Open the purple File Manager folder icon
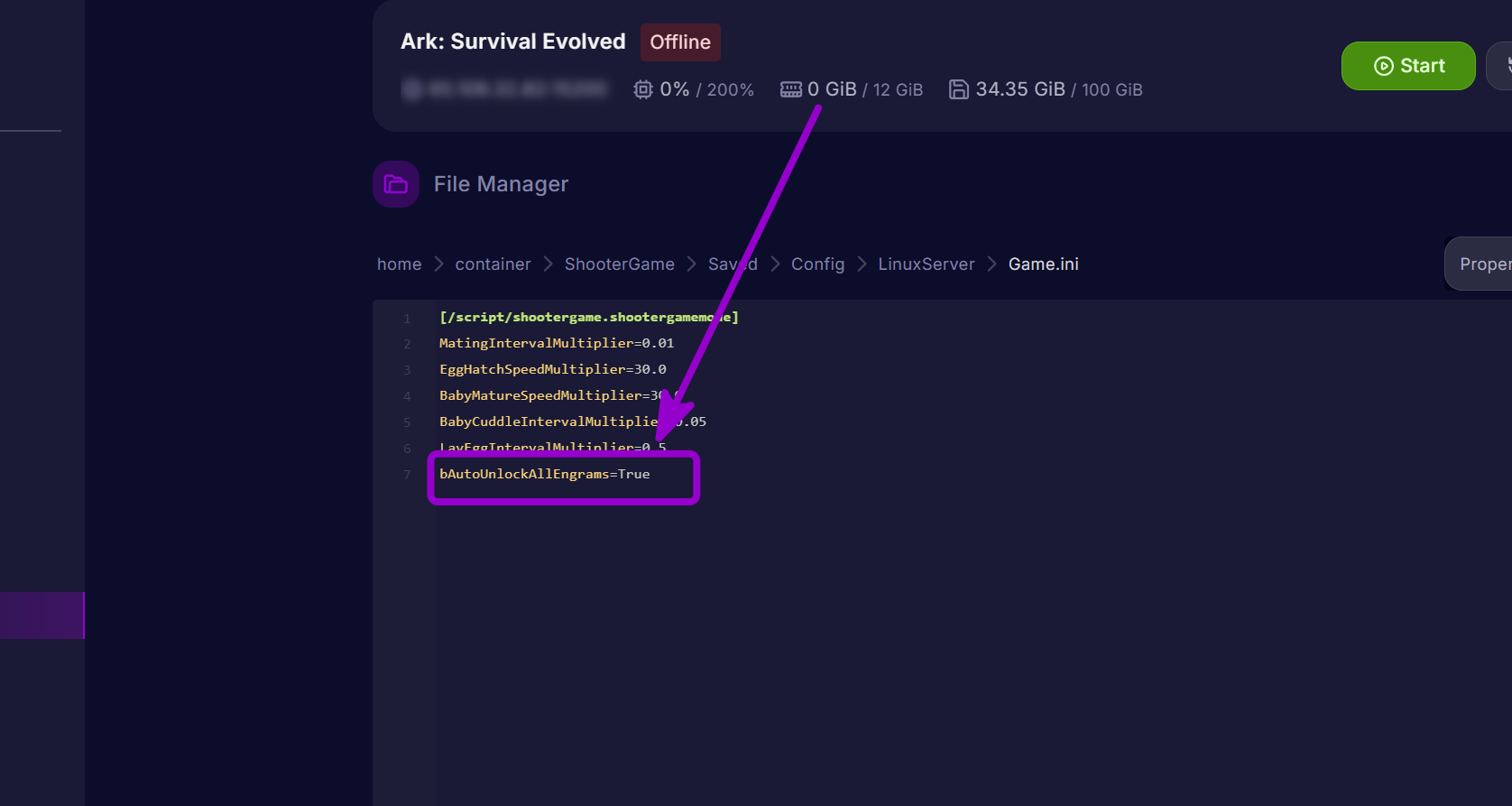The image size is (1512, 806). (x=396, y=184)
